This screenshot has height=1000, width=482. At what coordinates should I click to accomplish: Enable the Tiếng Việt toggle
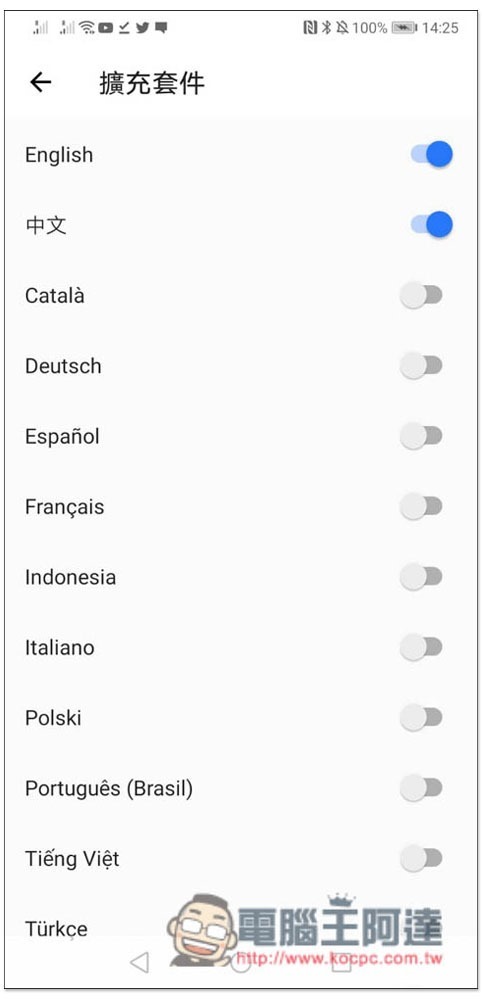coord(421,858)
